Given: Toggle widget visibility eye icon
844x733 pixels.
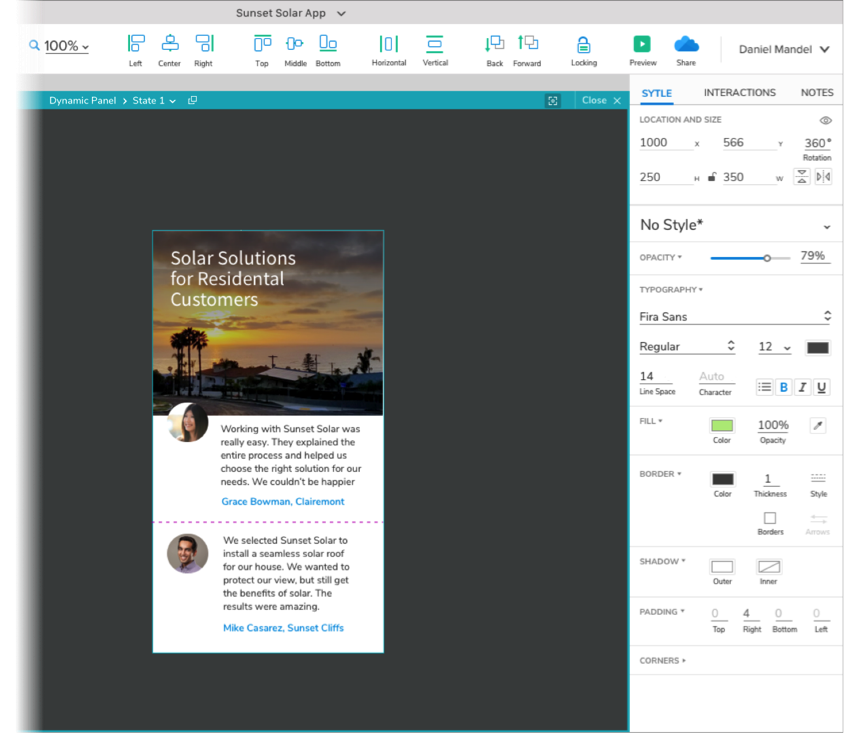Looking at the screenshot, I should coord(825,121).
